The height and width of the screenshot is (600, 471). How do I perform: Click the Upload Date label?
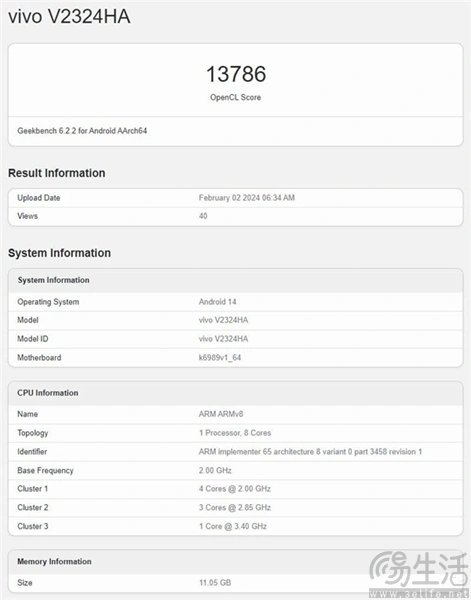pyautogui.click(x=39, y=198)
